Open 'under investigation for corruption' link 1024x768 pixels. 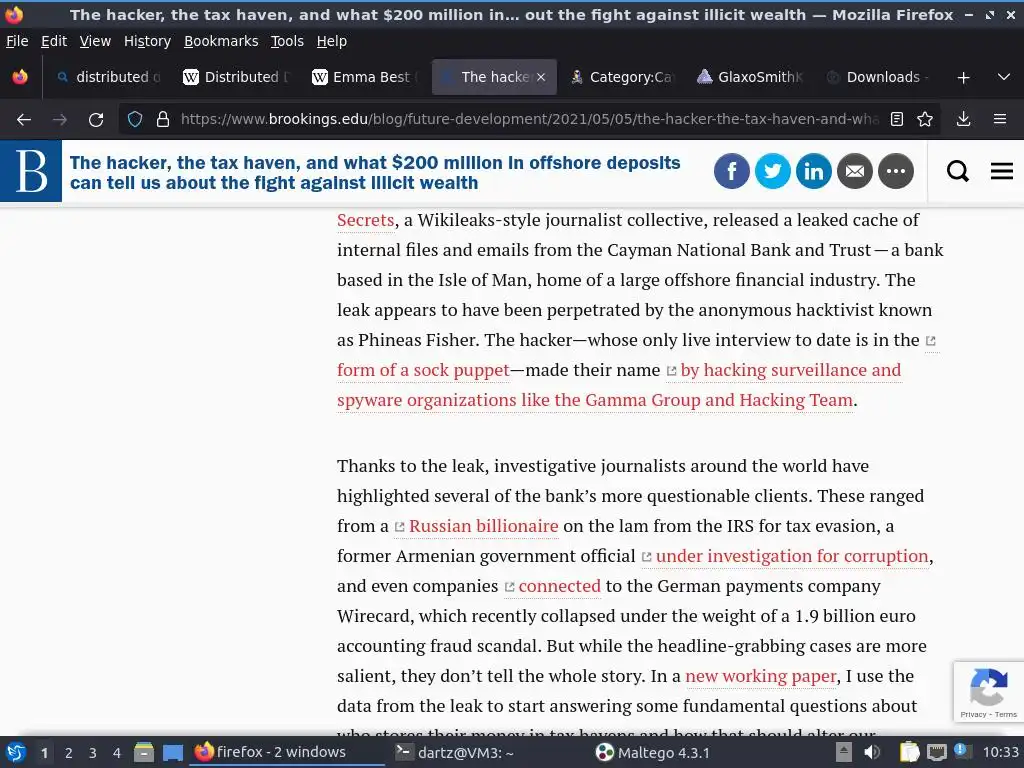(x=792, y=556)
